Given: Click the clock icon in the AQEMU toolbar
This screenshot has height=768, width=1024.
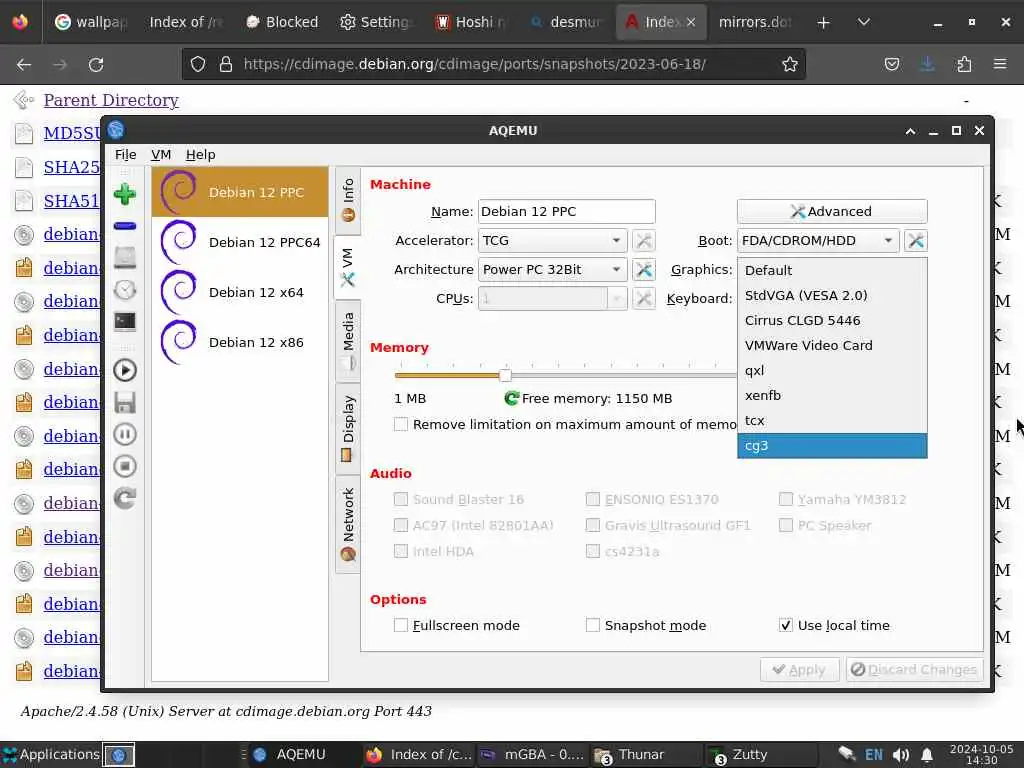Looking at the screenshot, I should click(125, 289).
